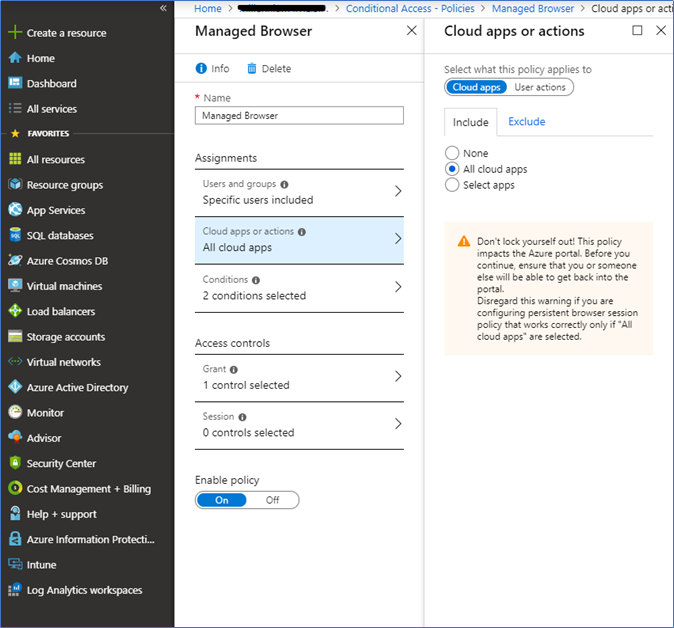Set Enable policy to On
The image size is (674, 628).
[222, 500]
